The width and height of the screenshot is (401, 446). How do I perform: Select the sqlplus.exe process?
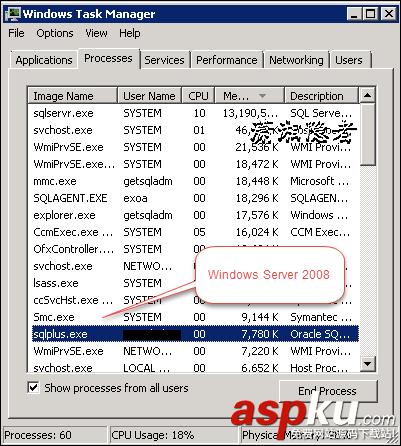pos(195,334)
